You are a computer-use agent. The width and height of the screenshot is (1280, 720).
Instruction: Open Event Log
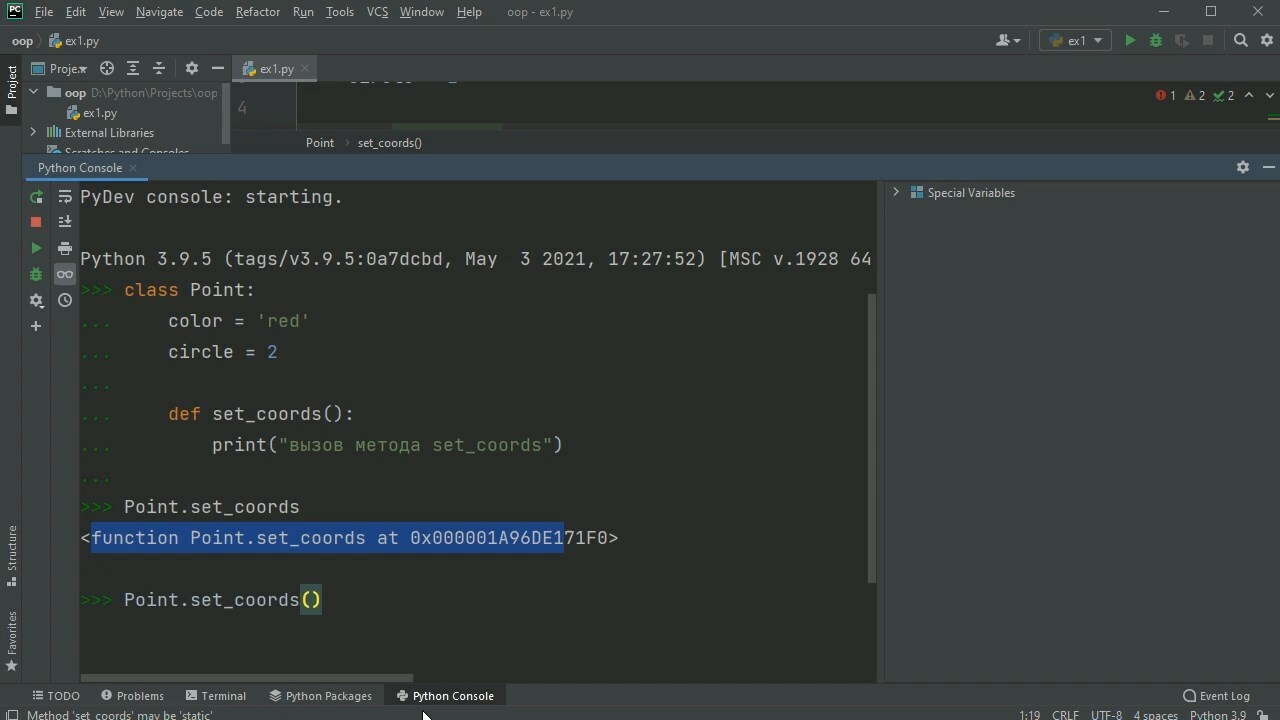(1216, 696)
